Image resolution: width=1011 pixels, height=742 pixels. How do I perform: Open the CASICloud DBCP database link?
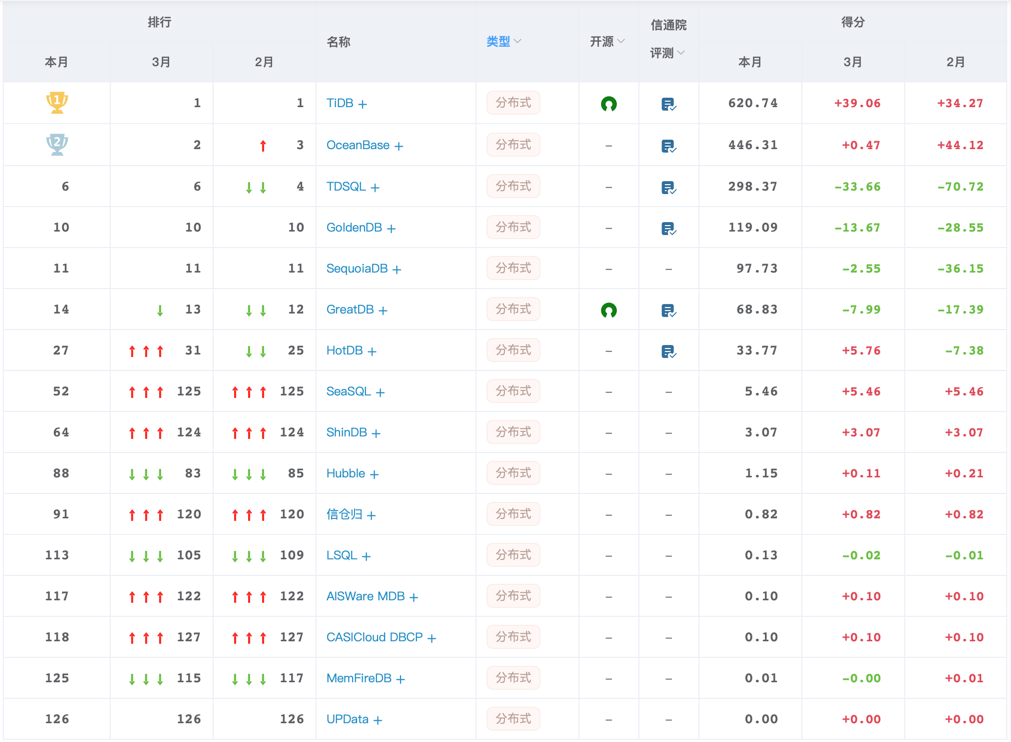(x=375, y=638)
